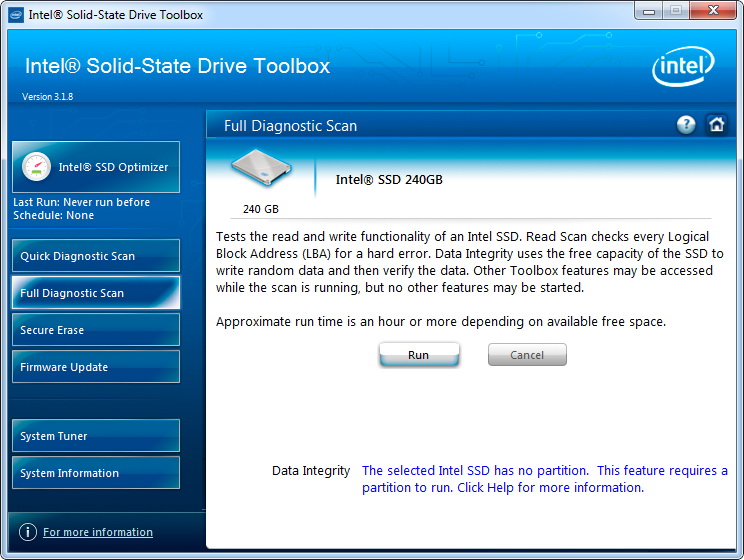Open Secure Erase section
Screen dimensions: 744x560
tap(96, 330)
